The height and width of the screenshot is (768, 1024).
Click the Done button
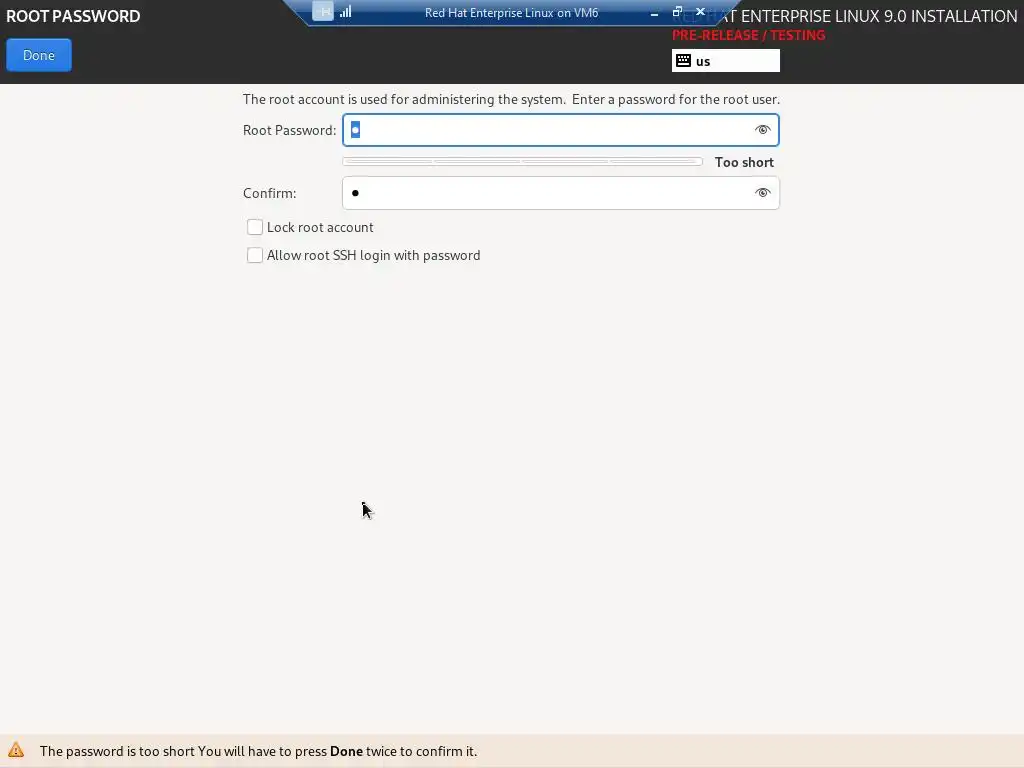click(39, 55)
